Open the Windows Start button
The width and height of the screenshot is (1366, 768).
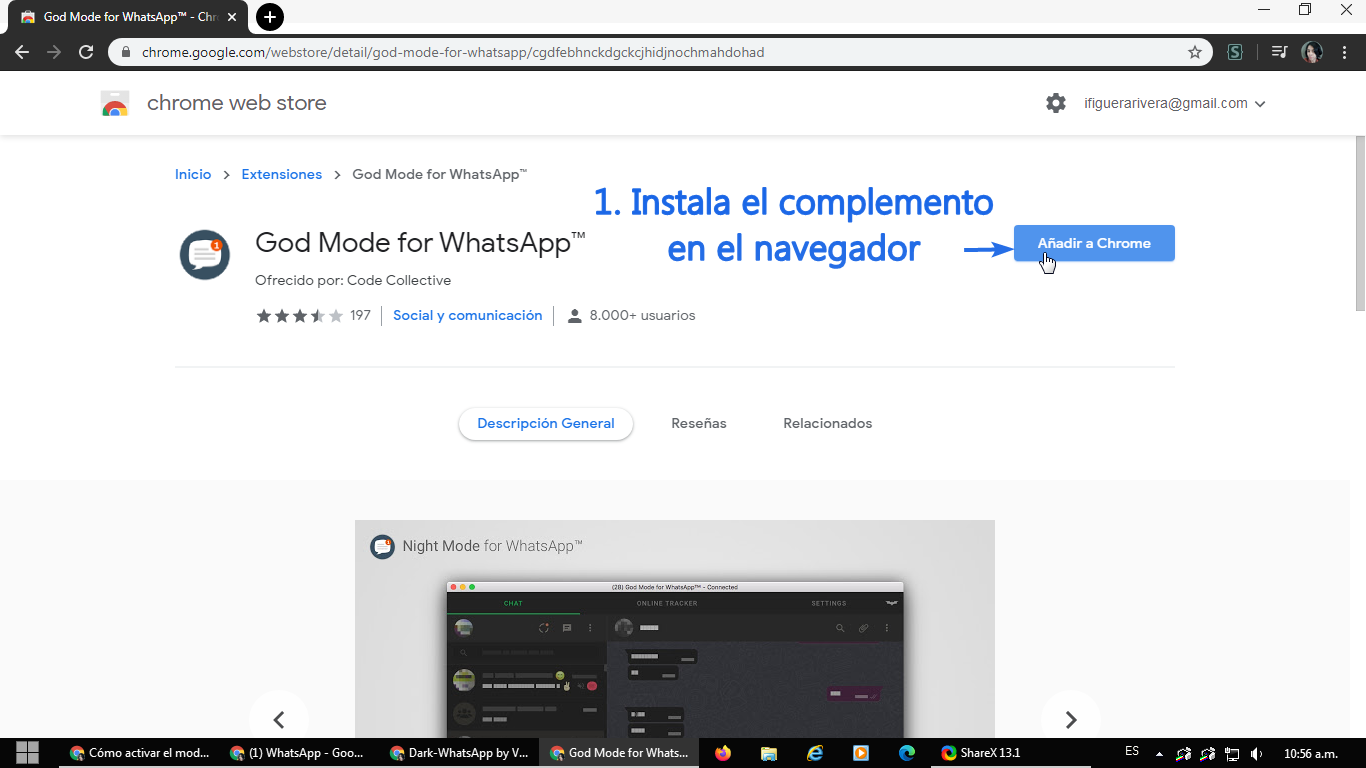[x=27, y=753]
